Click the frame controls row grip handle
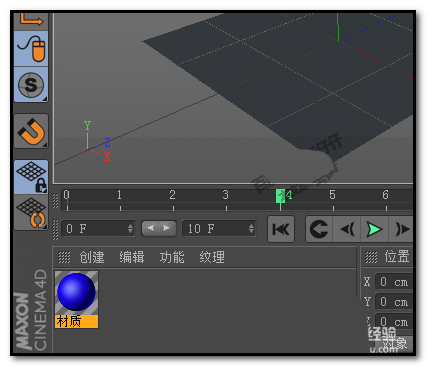 coord(56,230)
